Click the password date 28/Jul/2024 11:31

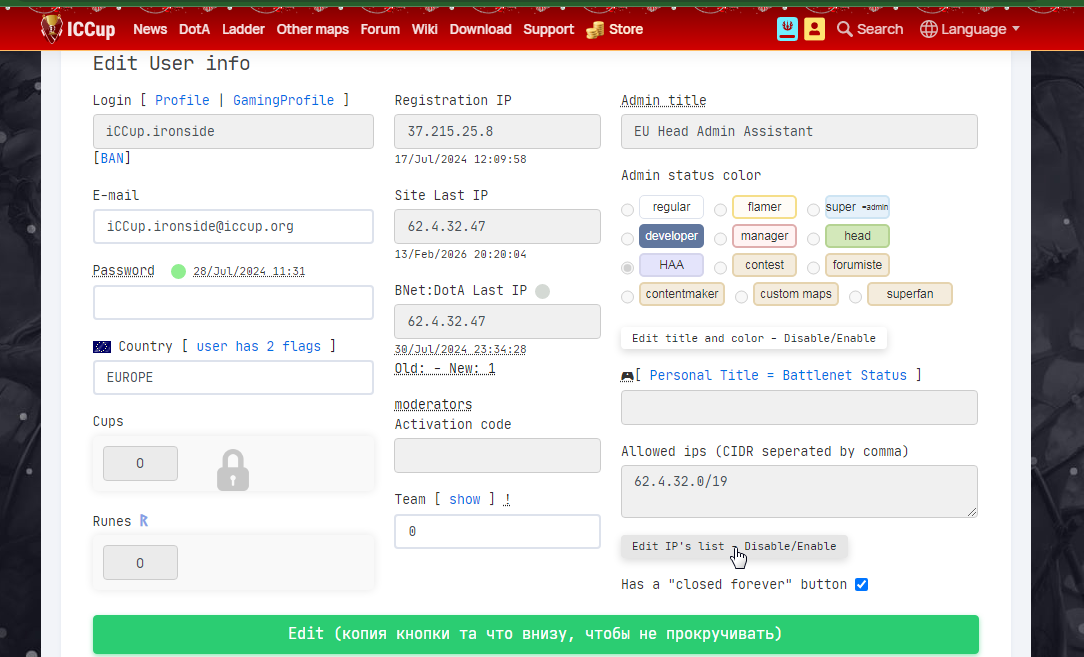tap(249, 271)
